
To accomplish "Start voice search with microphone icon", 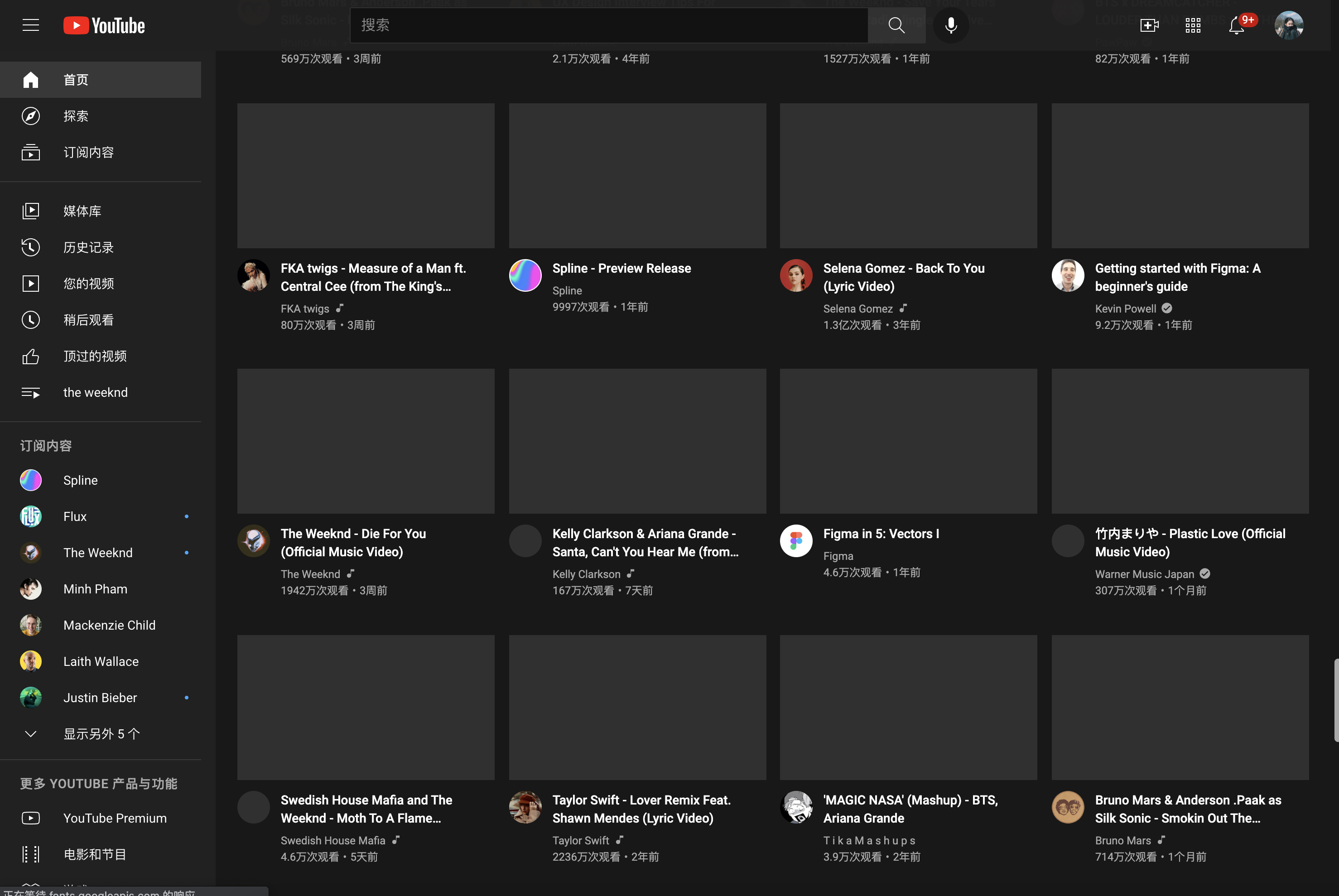I will pyautogui.click(x=950, y=25).
